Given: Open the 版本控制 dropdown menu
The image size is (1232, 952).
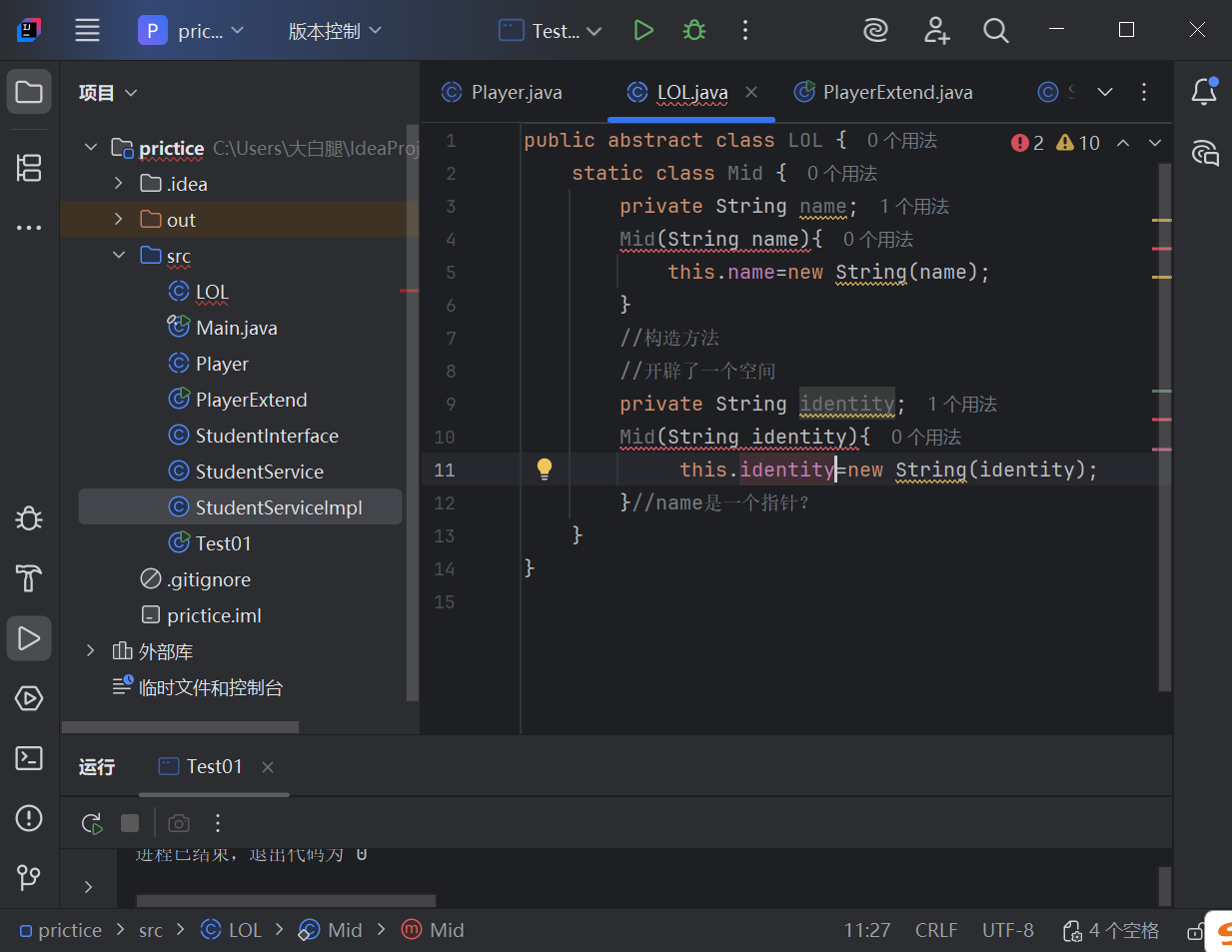Looking at the screenshot, I should pyautogui.click(x=335, y=31).
